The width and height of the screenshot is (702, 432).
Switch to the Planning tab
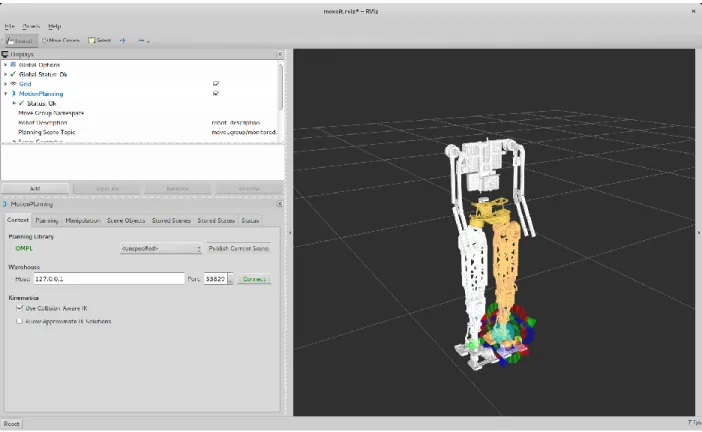click(x=47, y=221)
